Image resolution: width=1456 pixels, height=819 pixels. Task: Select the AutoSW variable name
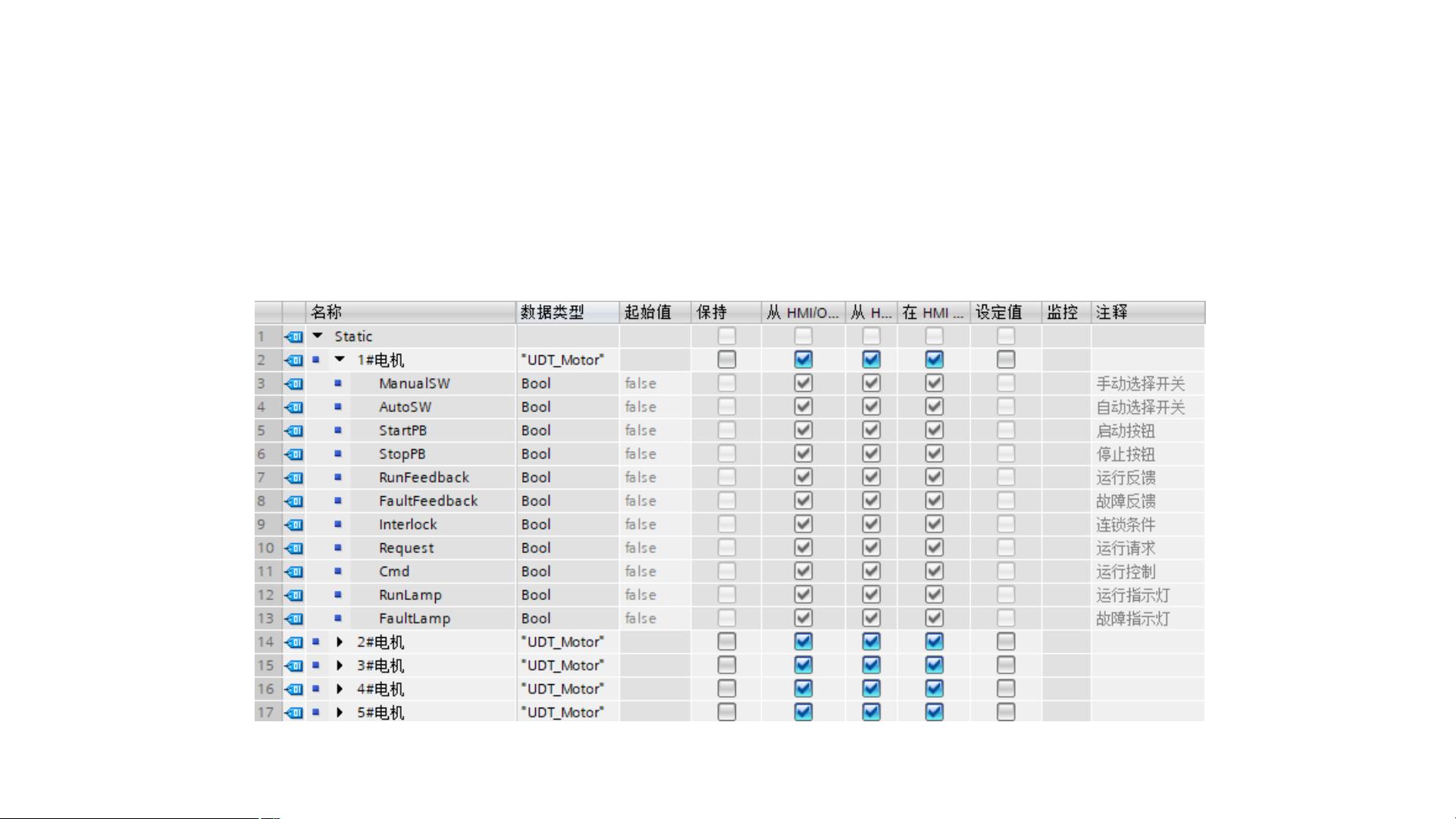[405, 407]
